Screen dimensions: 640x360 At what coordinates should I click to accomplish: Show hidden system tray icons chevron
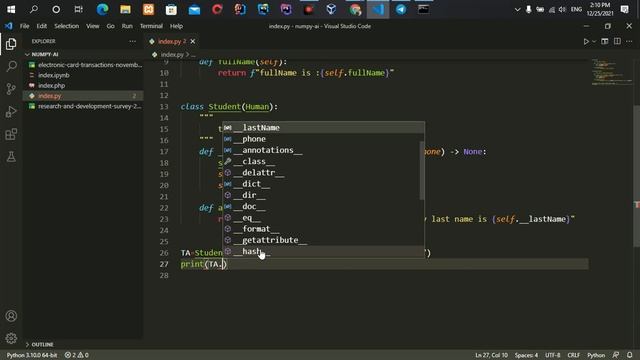point(517,9)
